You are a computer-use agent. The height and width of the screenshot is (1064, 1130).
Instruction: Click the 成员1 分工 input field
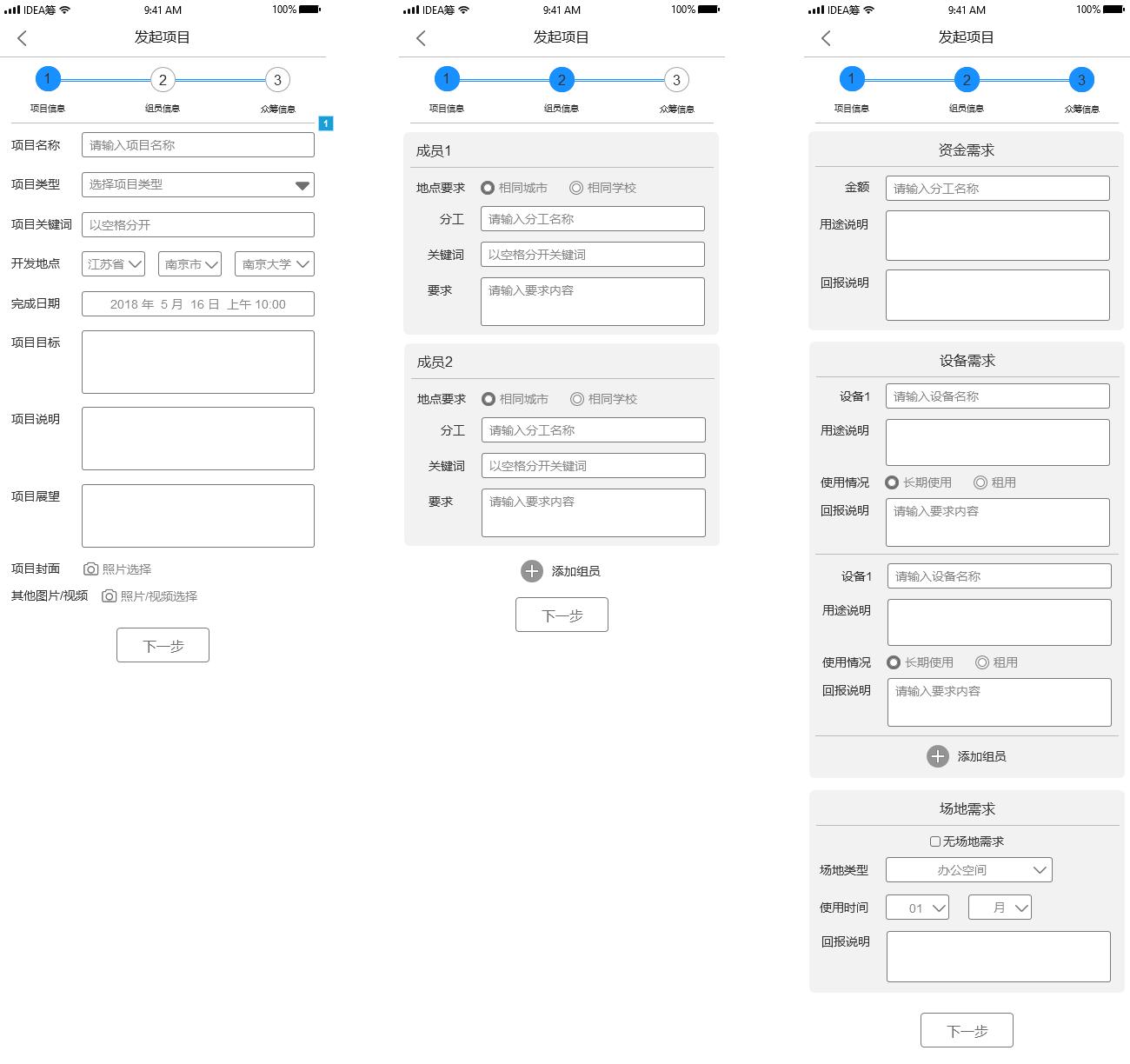(593, 219)
